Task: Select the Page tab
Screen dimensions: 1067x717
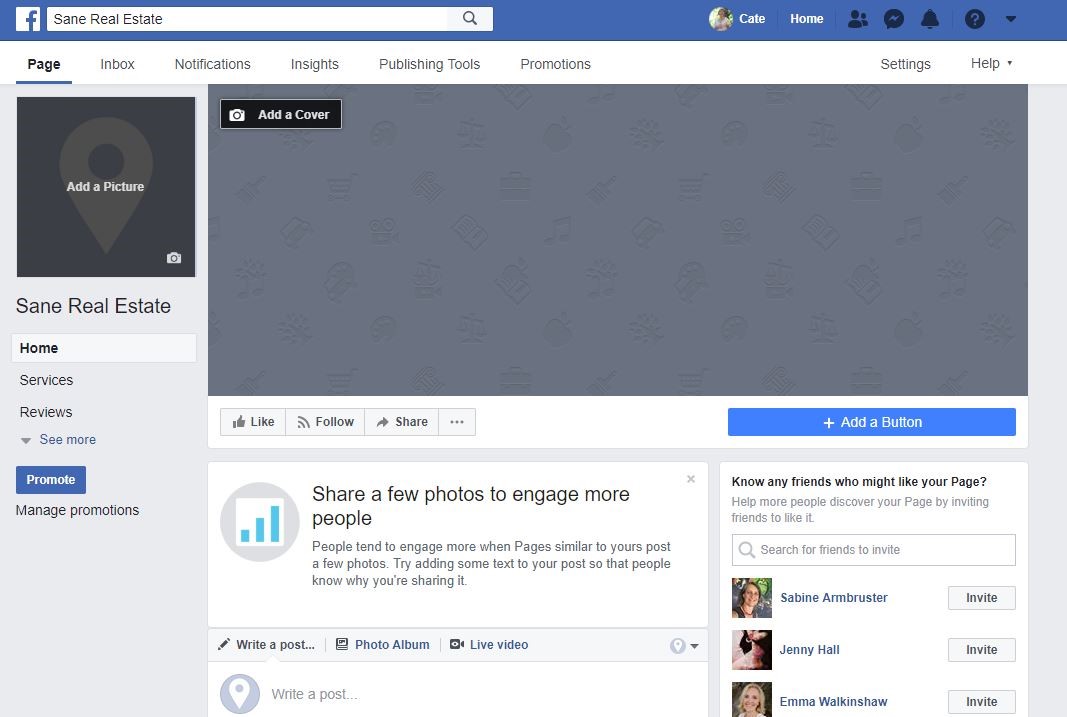Action: [44, 64]
